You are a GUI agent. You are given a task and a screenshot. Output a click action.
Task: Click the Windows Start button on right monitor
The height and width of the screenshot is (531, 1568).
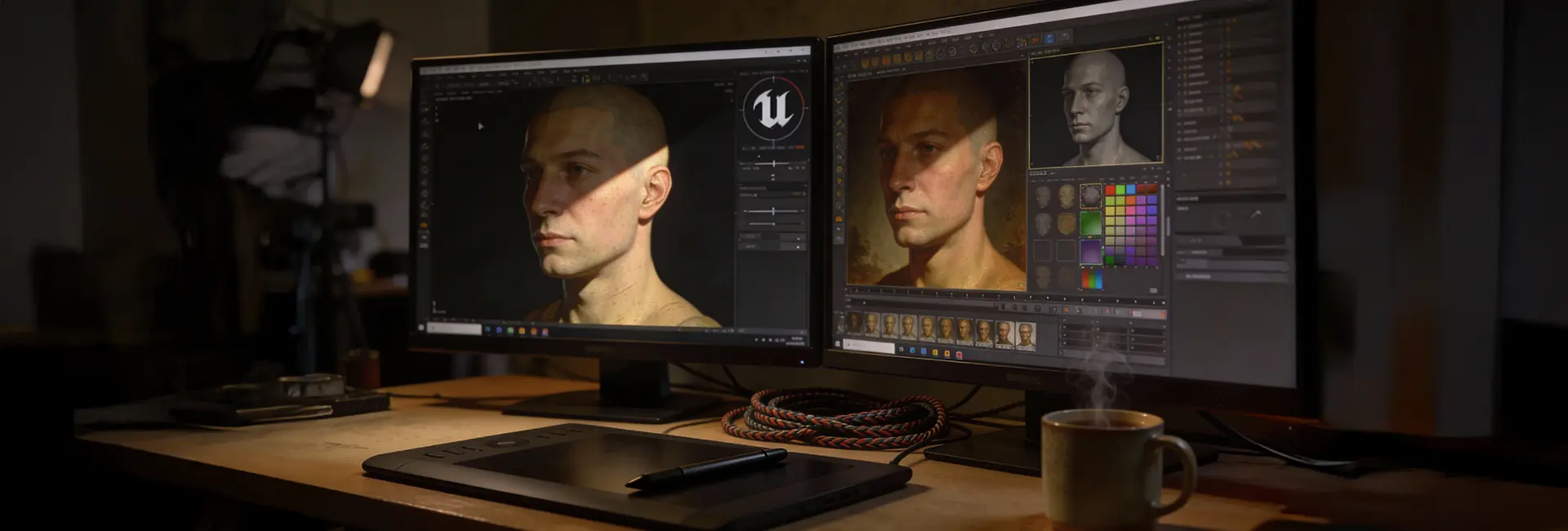coord(840,346)
